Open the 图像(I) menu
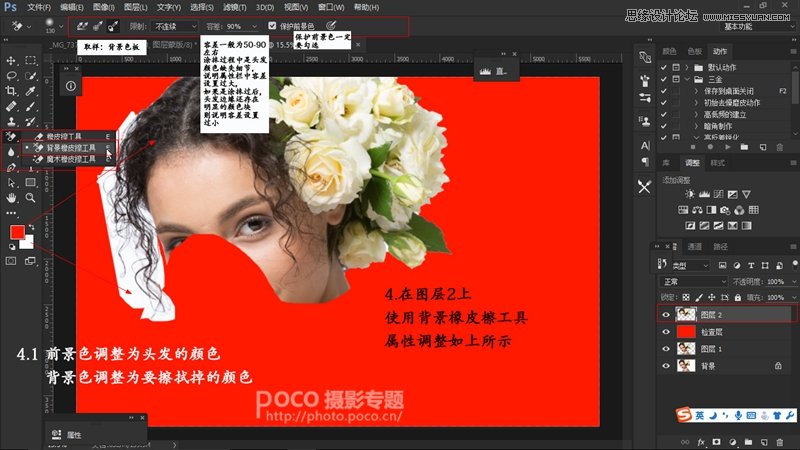Viewport: 800px width, 450px height. tap(104, 7)
